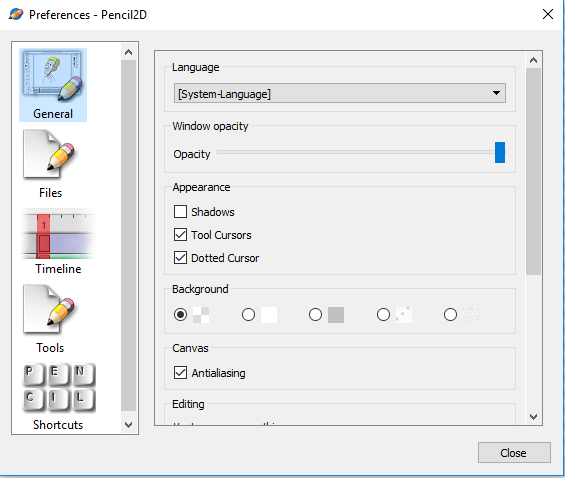
Task: Select the checkerboard background option
Action: 180,314
